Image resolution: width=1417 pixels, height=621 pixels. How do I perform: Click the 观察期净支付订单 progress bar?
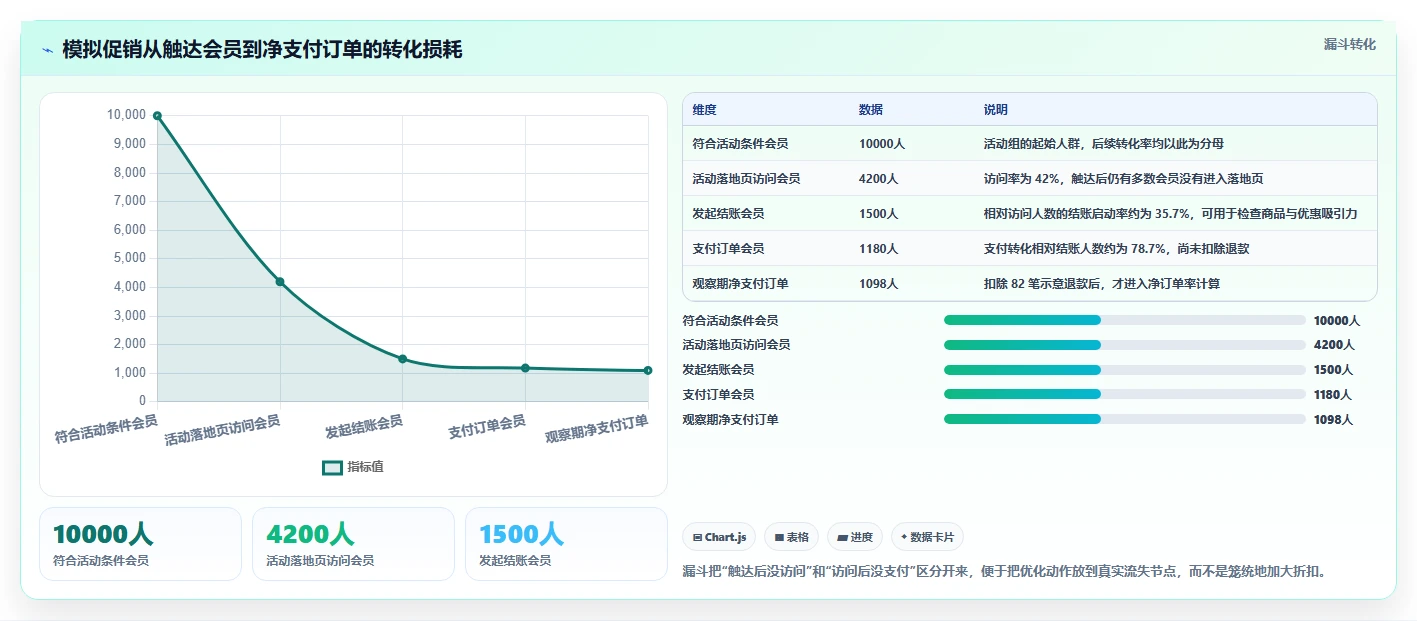pyautogui.click(x=1125, y=419)
